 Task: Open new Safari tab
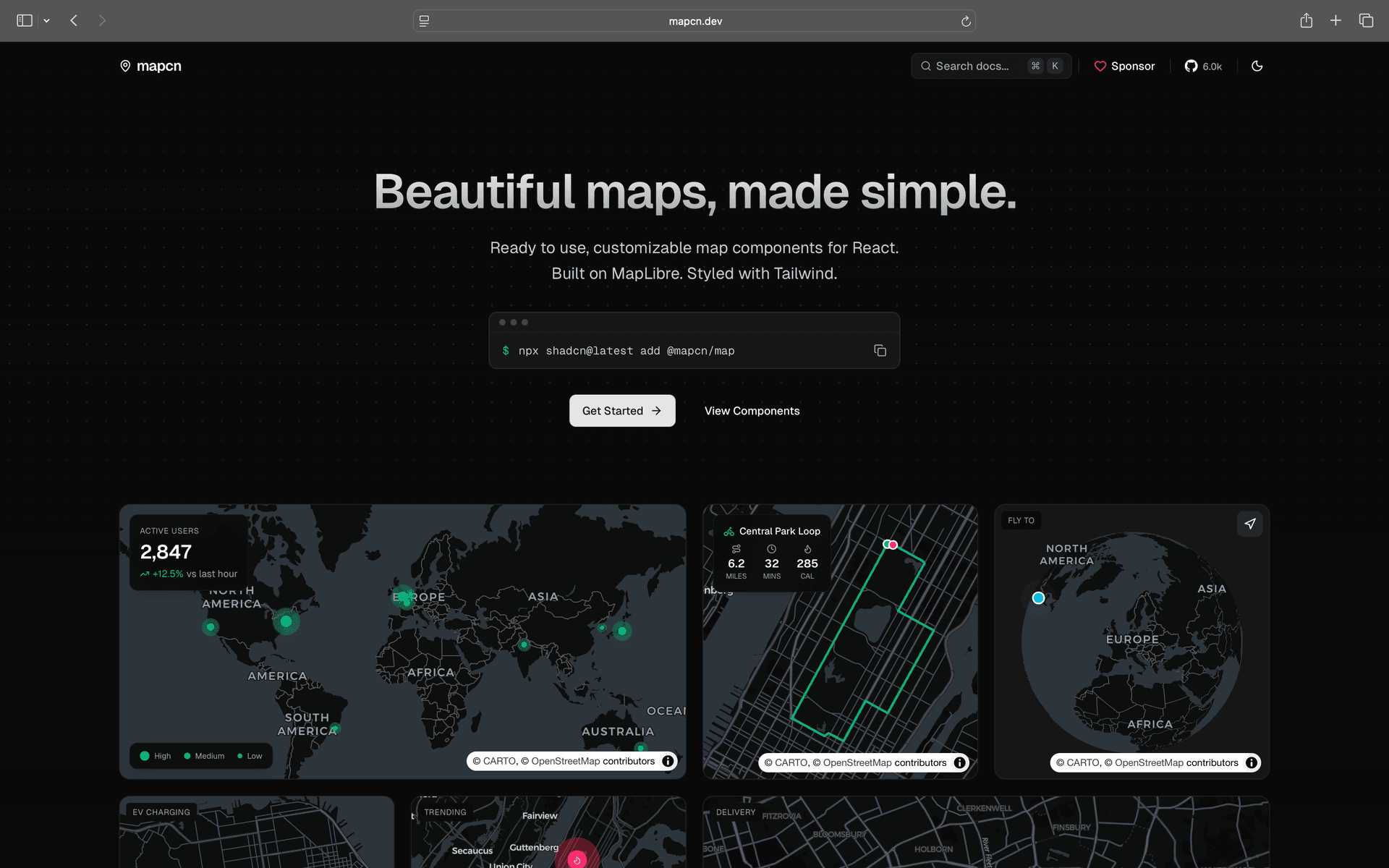click(x=1335, y=21)
